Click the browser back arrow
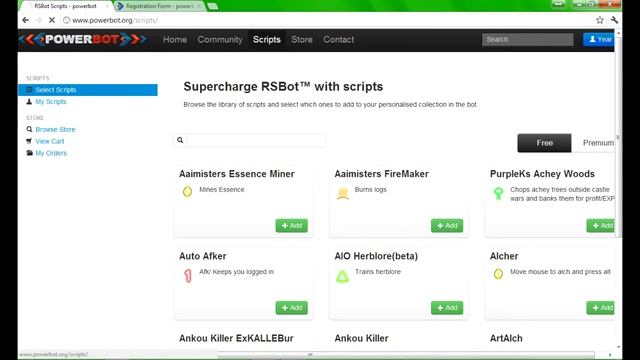This screenshot has height=360, width=640. (x=25, y=20)
